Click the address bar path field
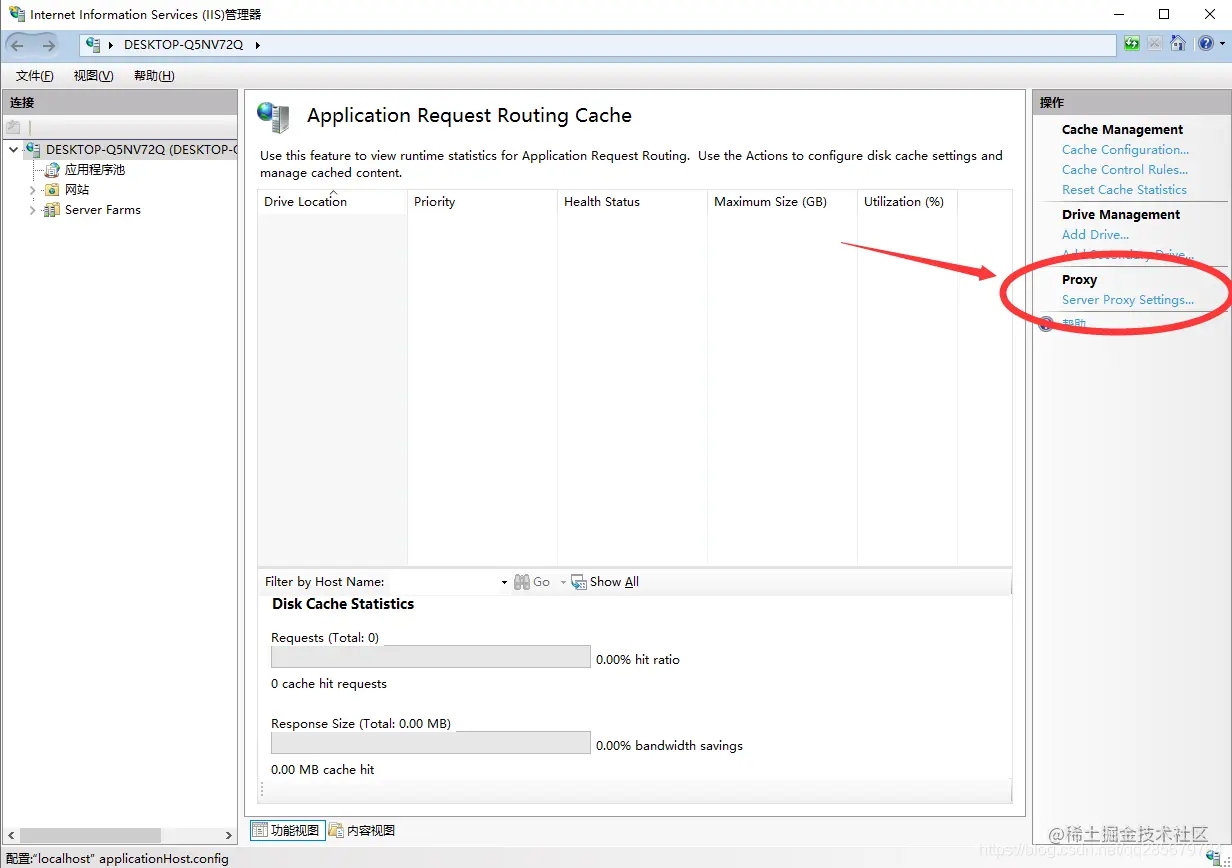The width and height of the screenshot is (1232, 868). 598,45
